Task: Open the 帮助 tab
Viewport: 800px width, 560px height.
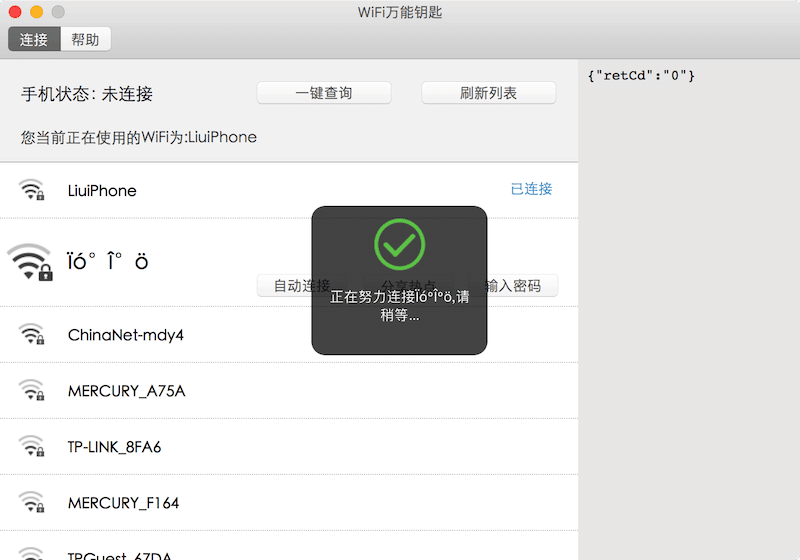Action: coord(85,39)
